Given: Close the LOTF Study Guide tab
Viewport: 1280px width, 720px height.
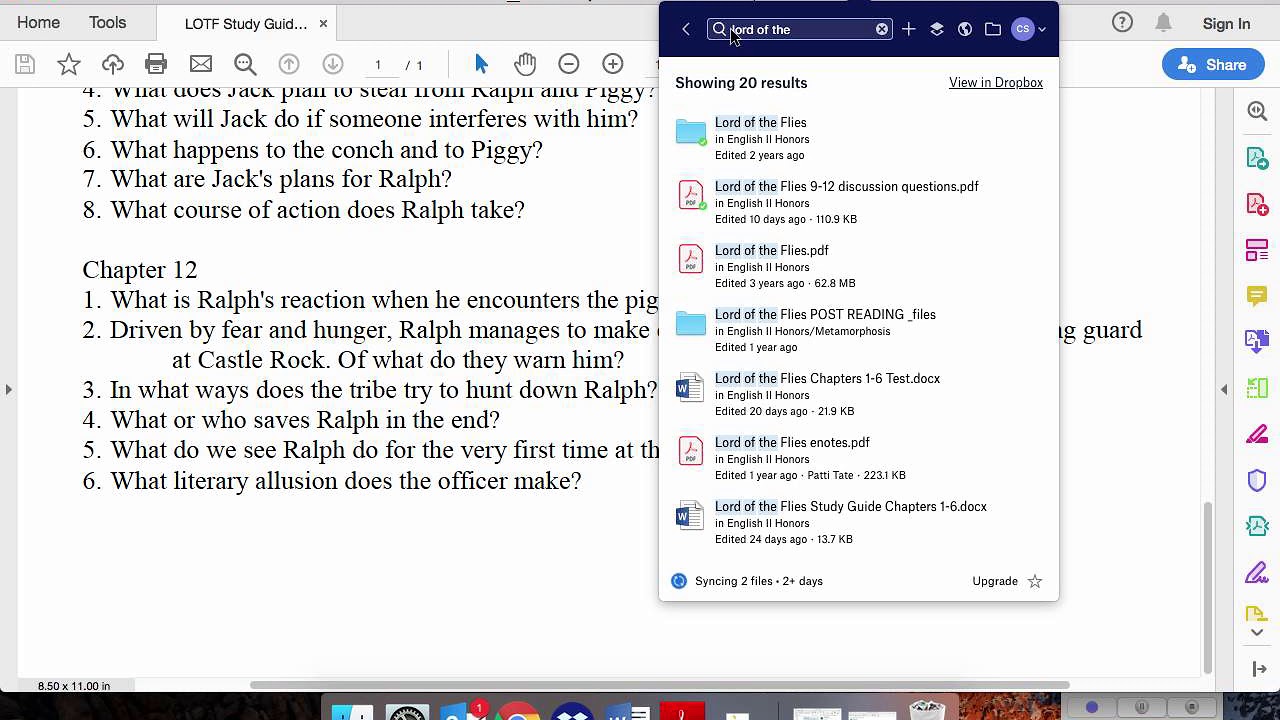Looking at the screenshot, I should pyautogui.click(x=323, y=24).
